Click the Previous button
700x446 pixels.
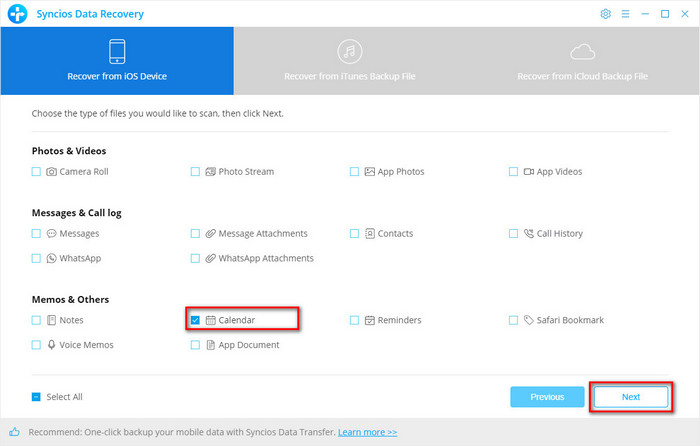tap(547, 397)
